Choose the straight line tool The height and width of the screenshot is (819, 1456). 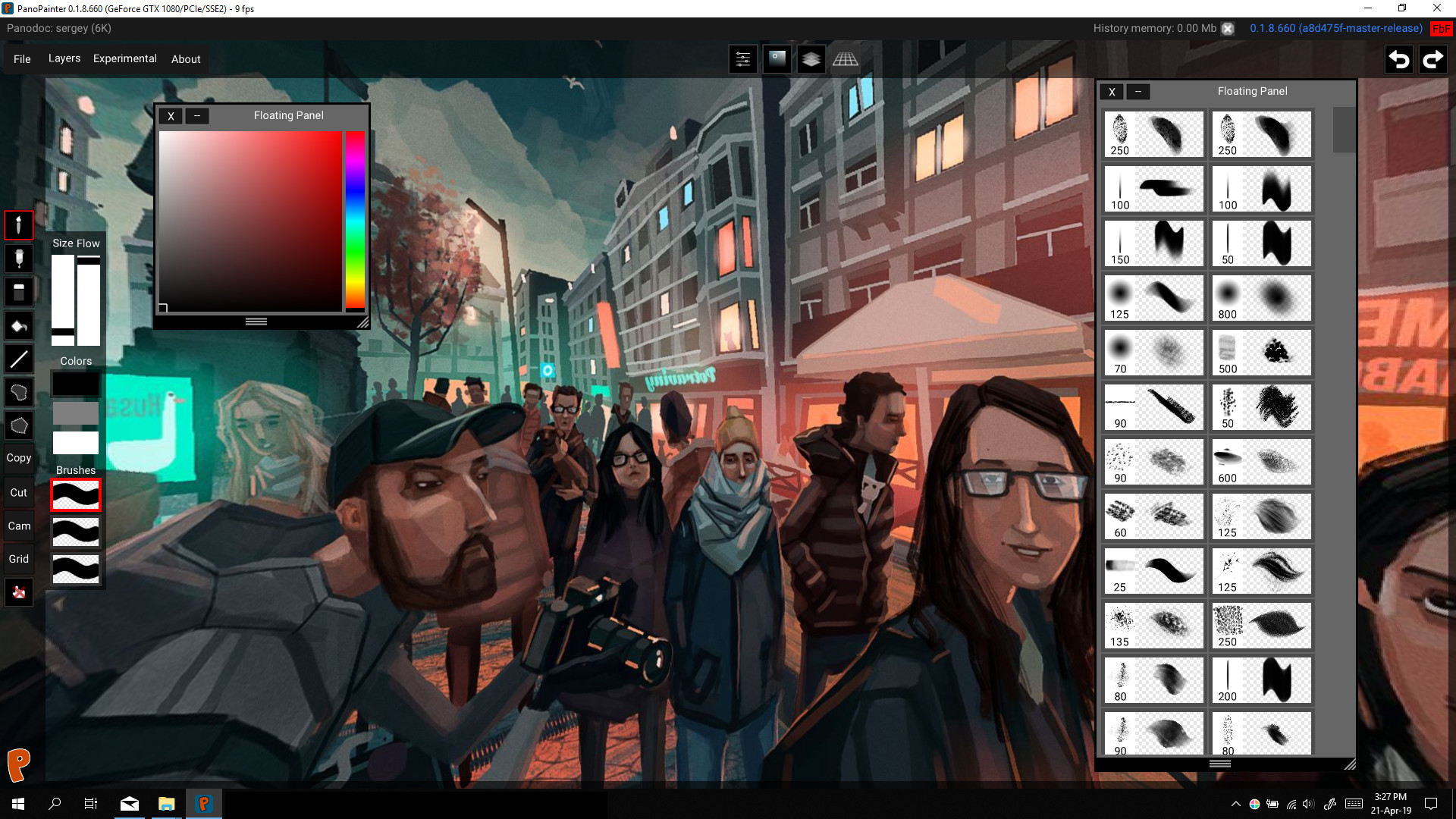tap(19, 359)
